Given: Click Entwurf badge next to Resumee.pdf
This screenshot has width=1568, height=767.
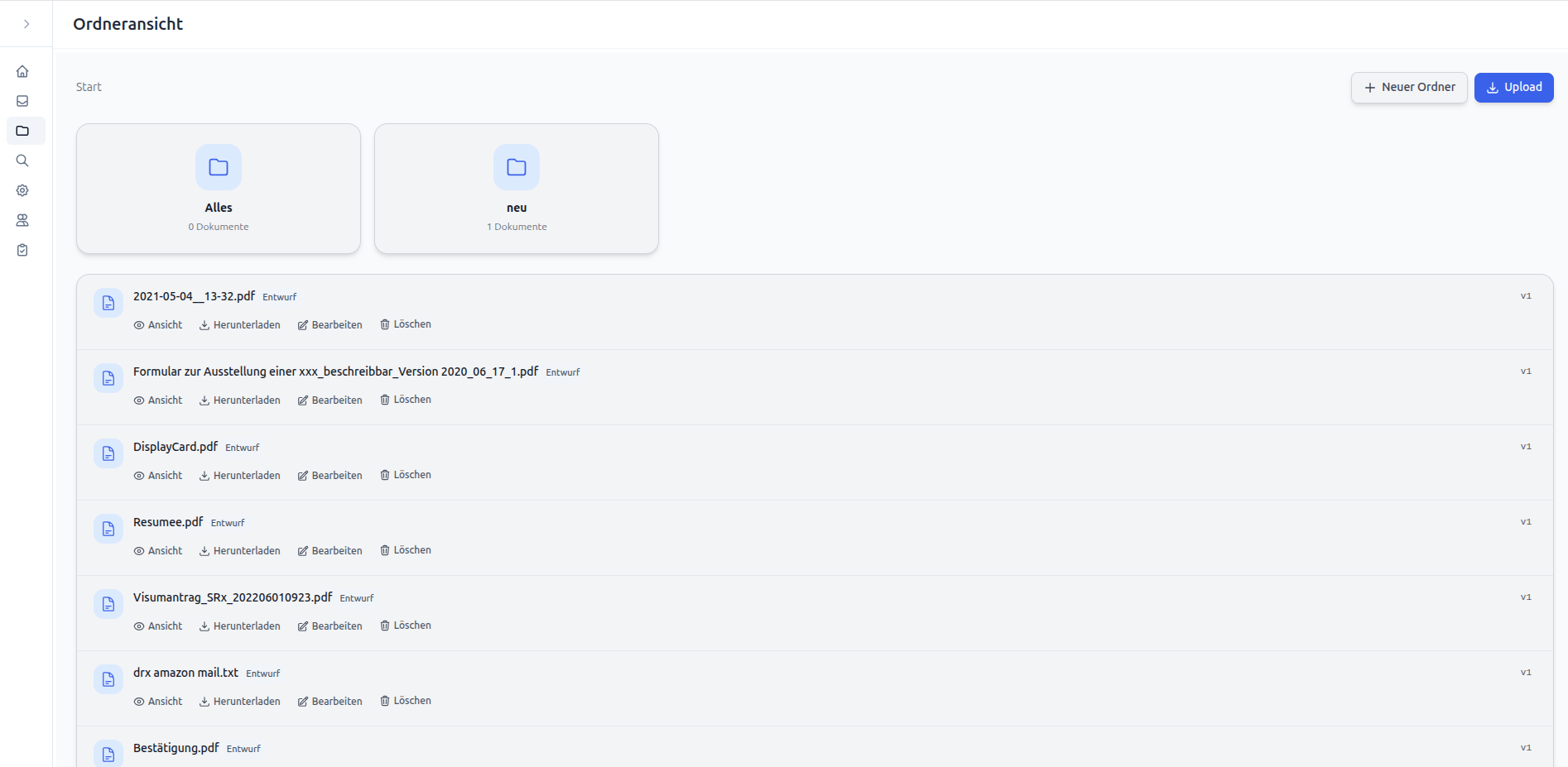Looking at the screenshot, I should 228,523.
